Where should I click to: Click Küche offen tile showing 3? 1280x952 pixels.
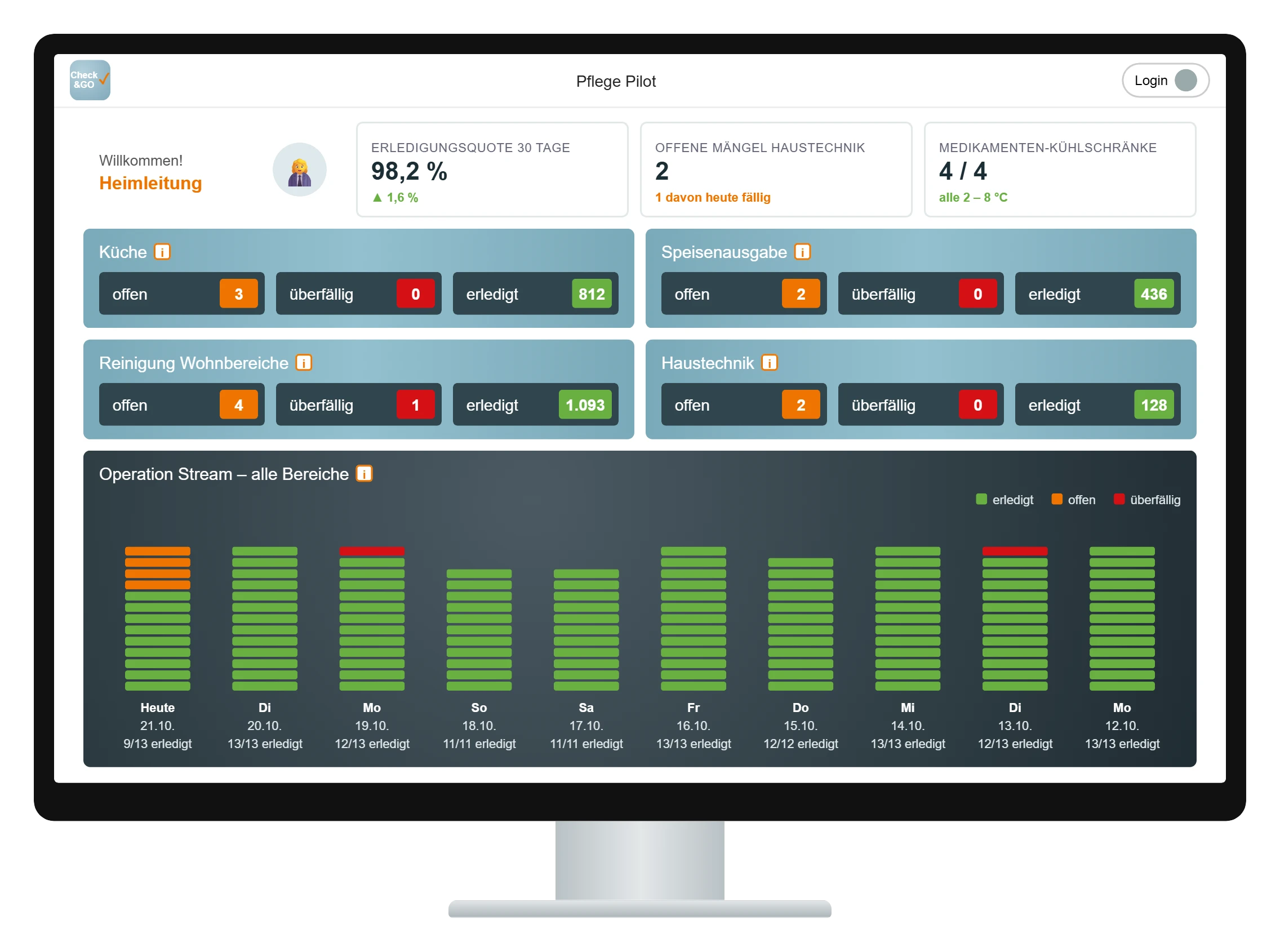181,294
